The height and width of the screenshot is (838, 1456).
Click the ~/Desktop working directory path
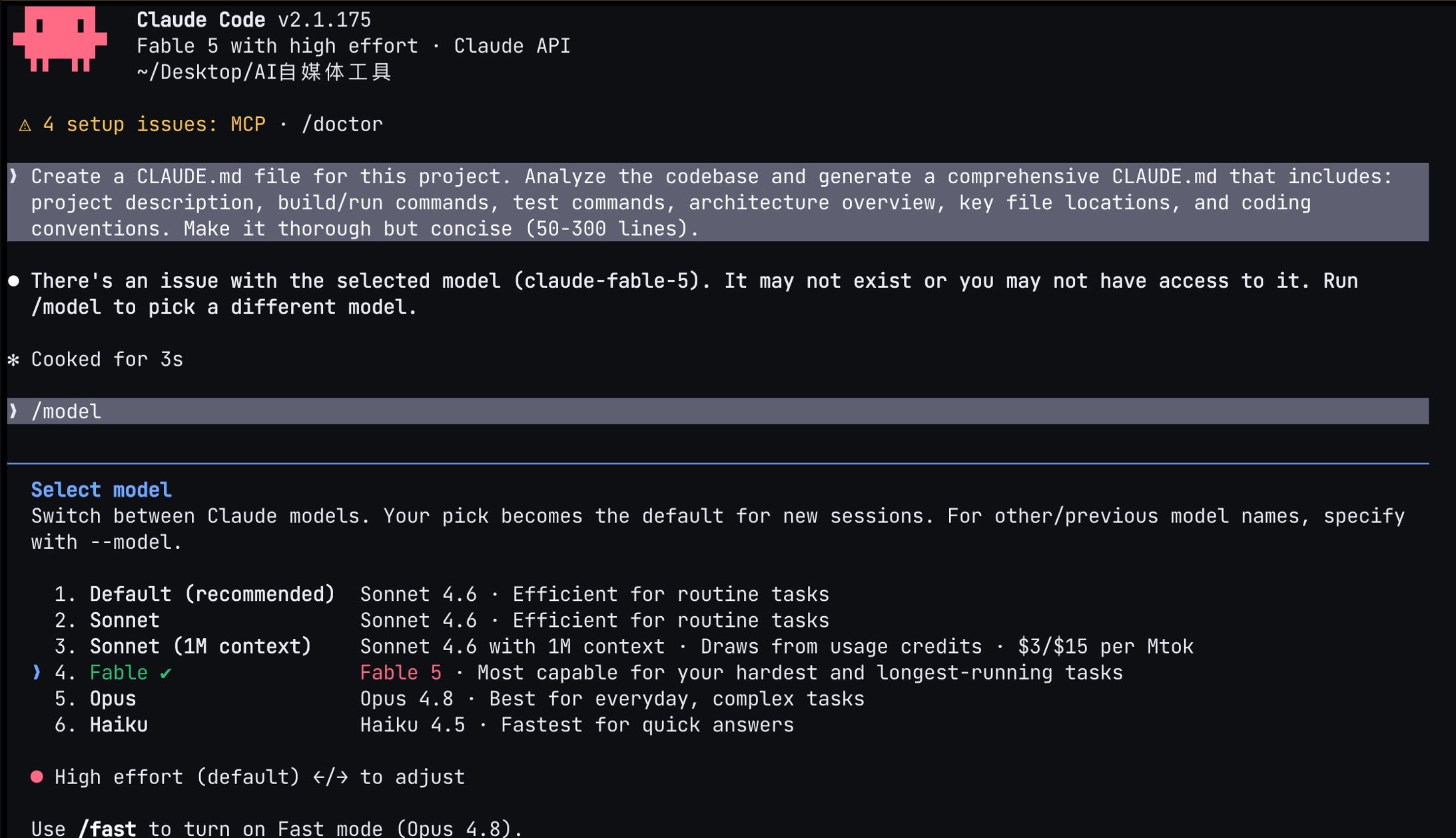264,72
